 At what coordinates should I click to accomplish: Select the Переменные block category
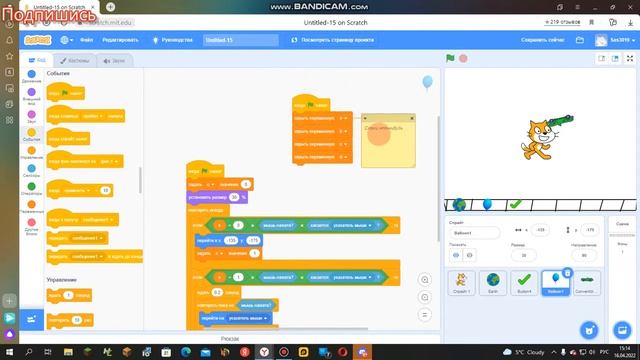(x=31, y=207)
